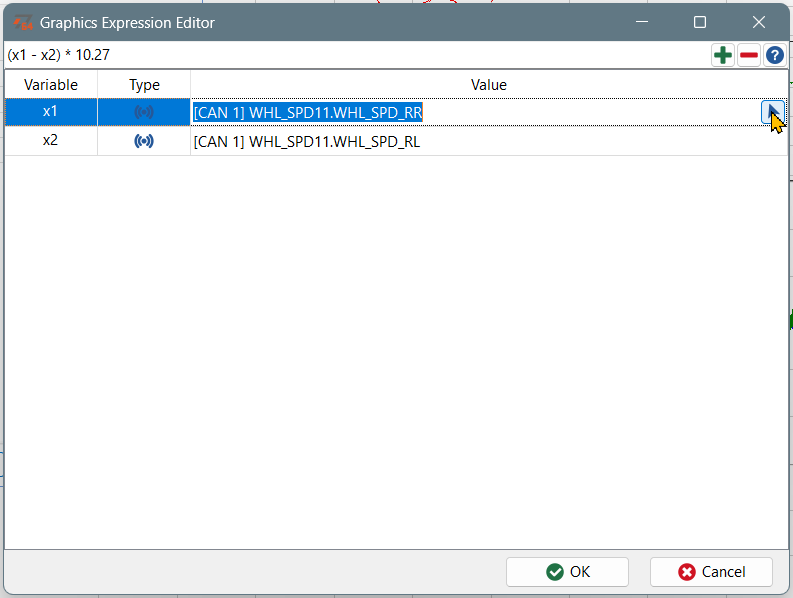
Task: Click the Cancel button
Action: (x=711, y=572)
